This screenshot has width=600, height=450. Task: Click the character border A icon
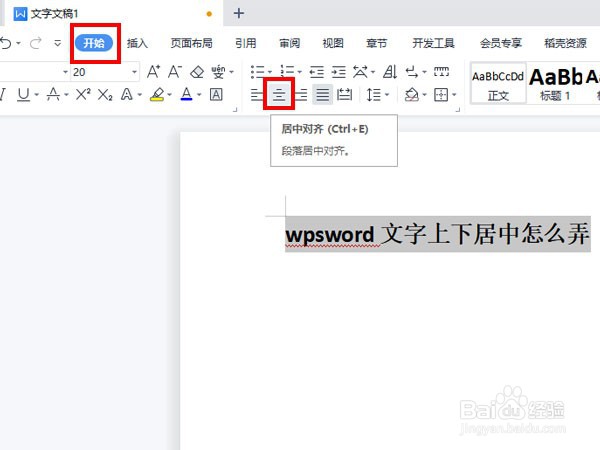[216, 95]
